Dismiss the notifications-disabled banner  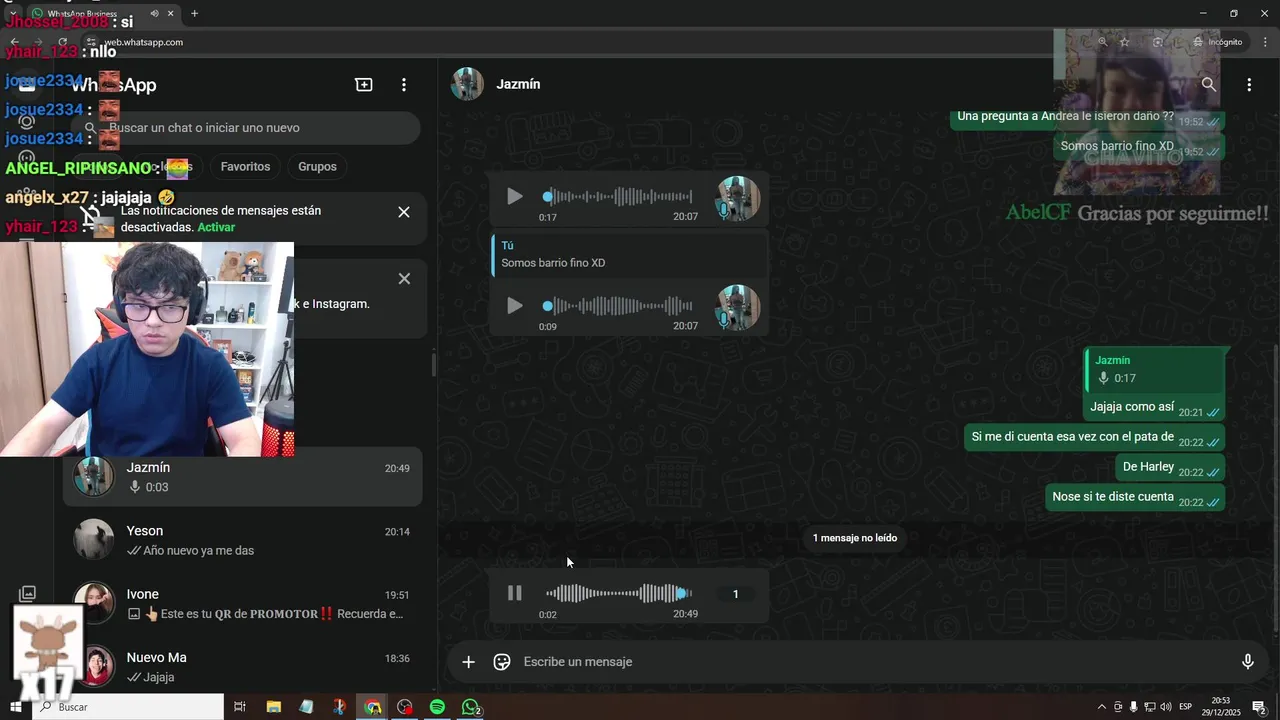pos(404,212)
